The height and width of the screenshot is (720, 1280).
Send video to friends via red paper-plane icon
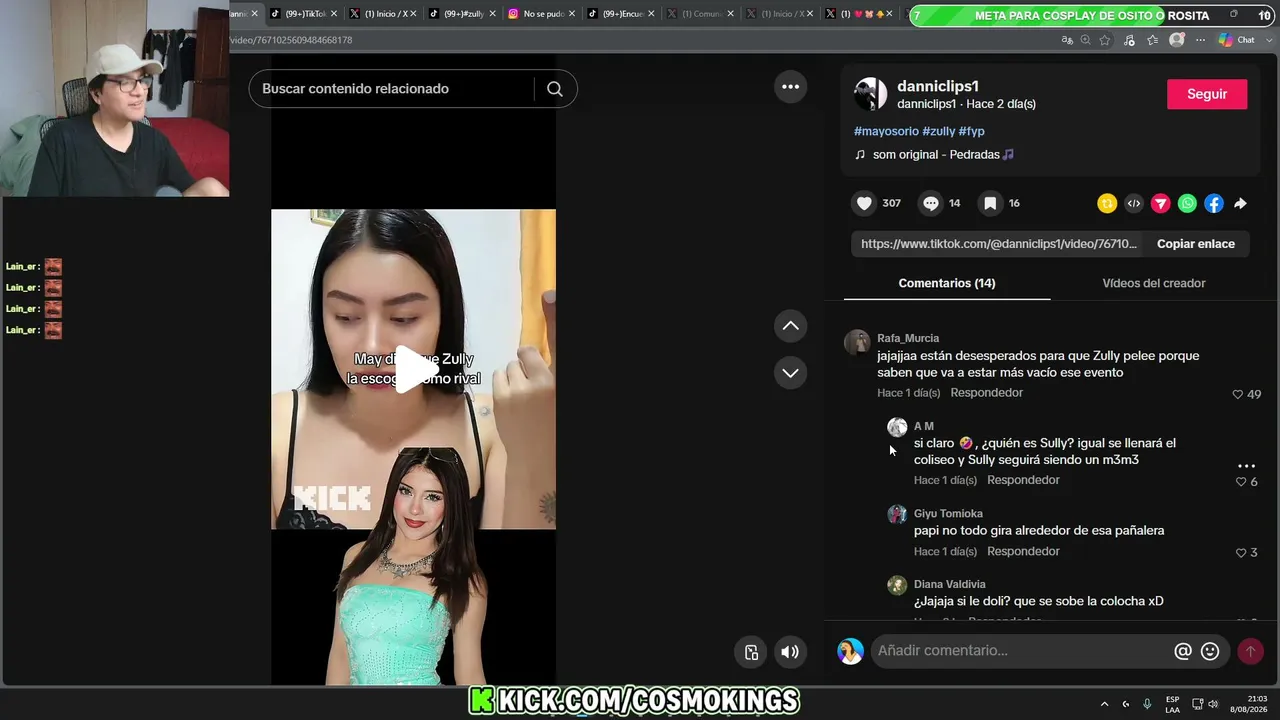(x=1160, y=203)
